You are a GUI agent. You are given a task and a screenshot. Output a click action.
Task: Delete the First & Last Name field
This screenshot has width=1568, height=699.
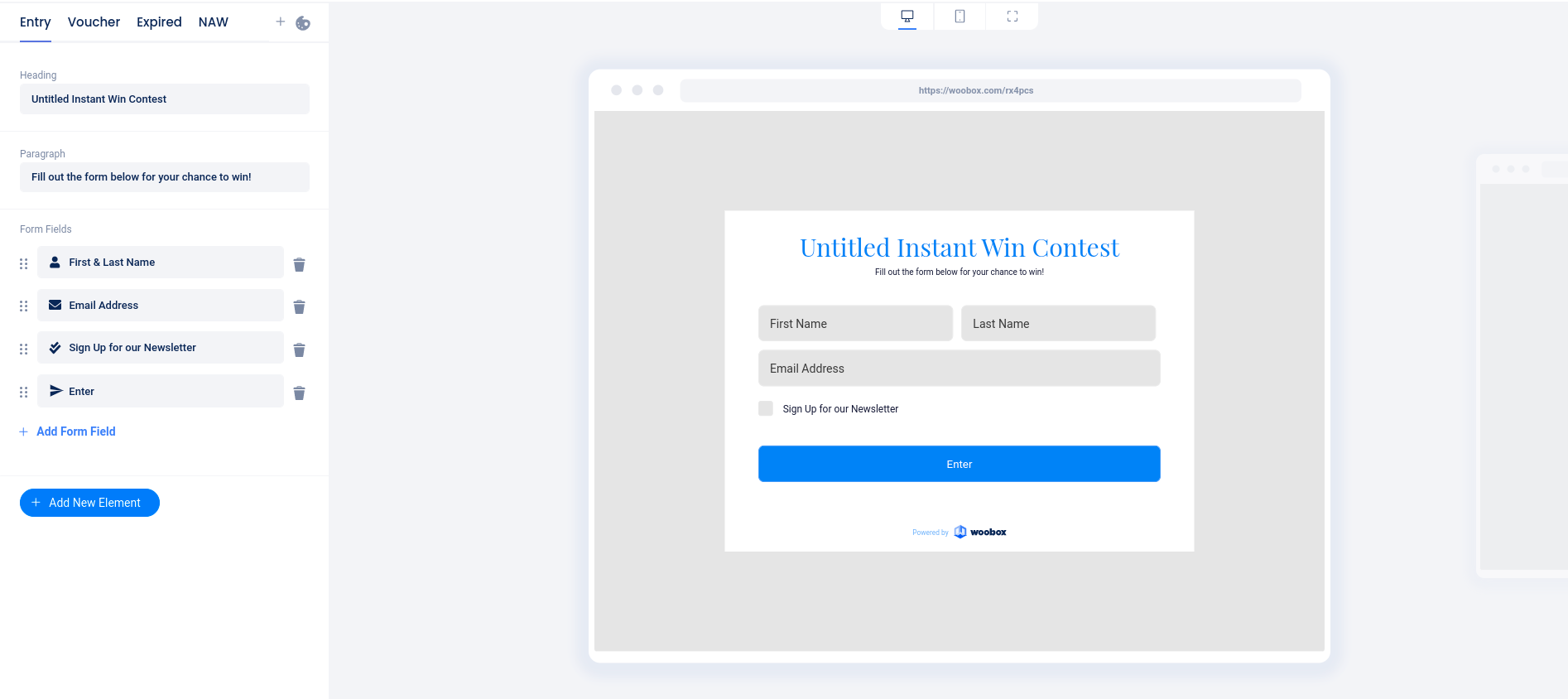[x=299, y=264]
